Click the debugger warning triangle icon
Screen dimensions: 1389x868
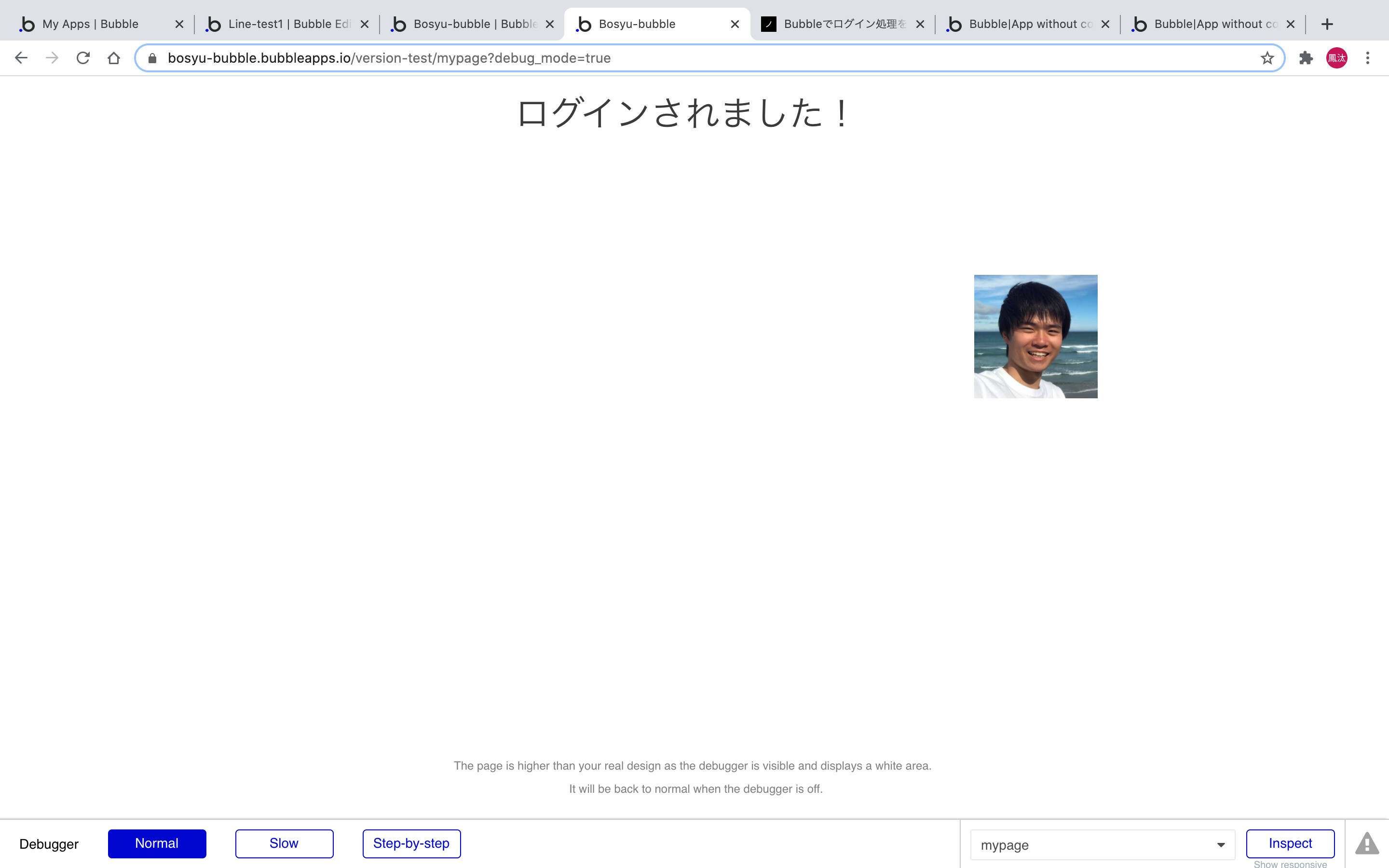pos(1367,844)
